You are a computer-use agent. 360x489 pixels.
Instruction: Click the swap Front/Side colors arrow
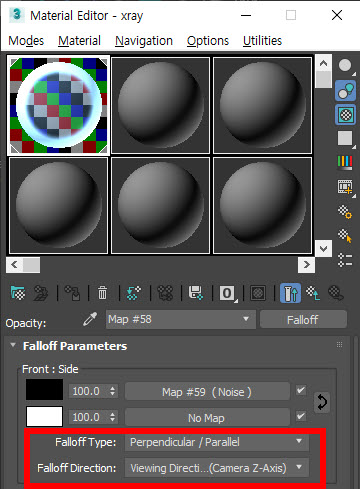(322, 402)
